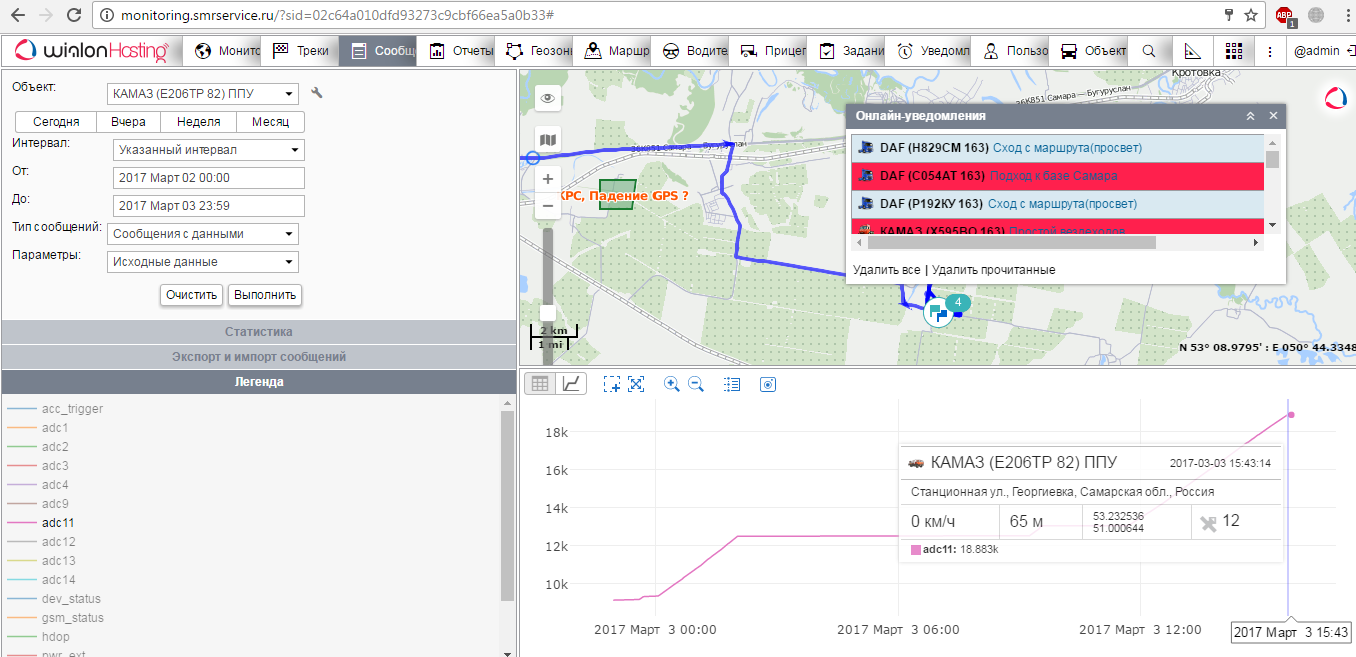
Task: Select the Неделя interval tab
Action: click(x=199, y=122)
